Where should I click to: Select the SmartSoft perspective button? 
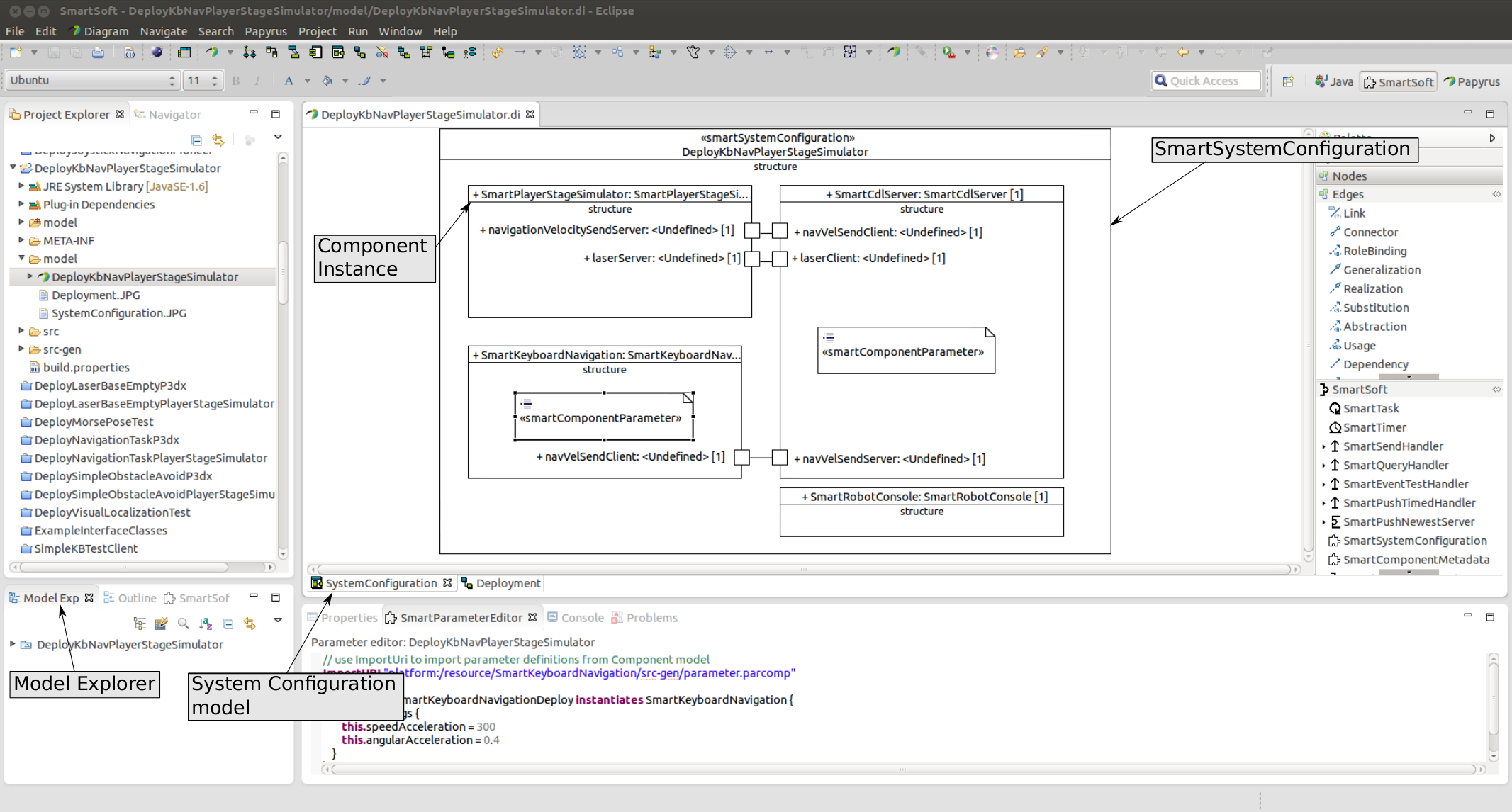click(1399, 81)
